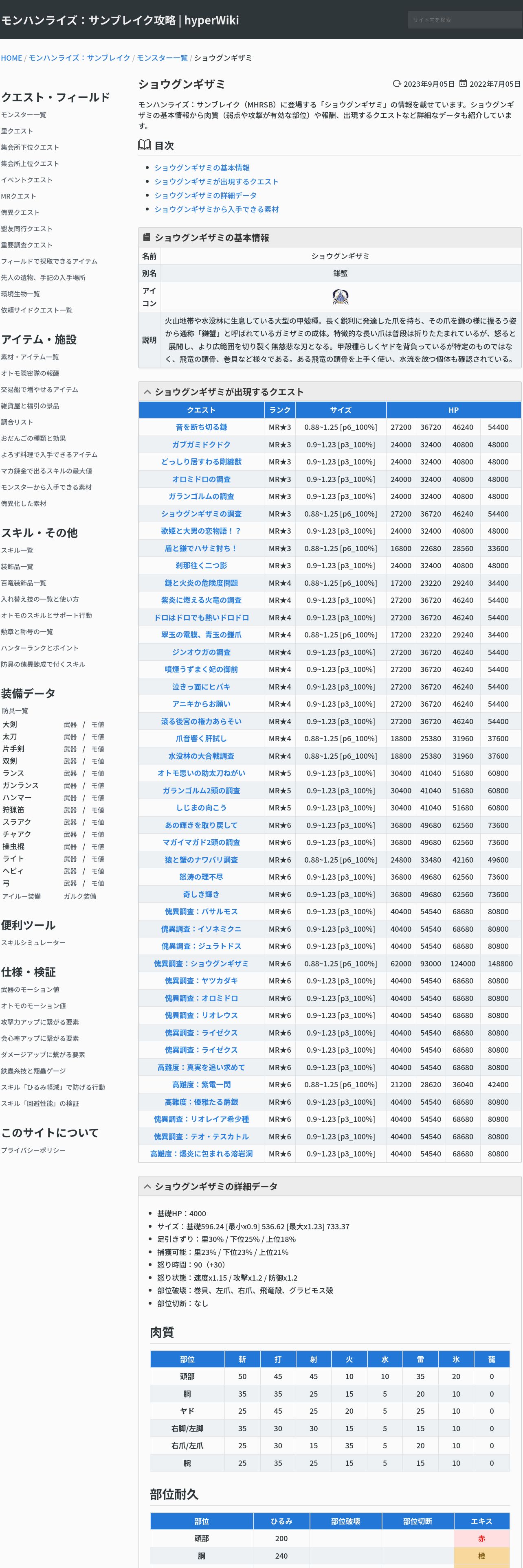Open 依頼サイドクエスト一覧 sidebar link
The height and width of the screenshot is (1568, 523).
[37, 311]
